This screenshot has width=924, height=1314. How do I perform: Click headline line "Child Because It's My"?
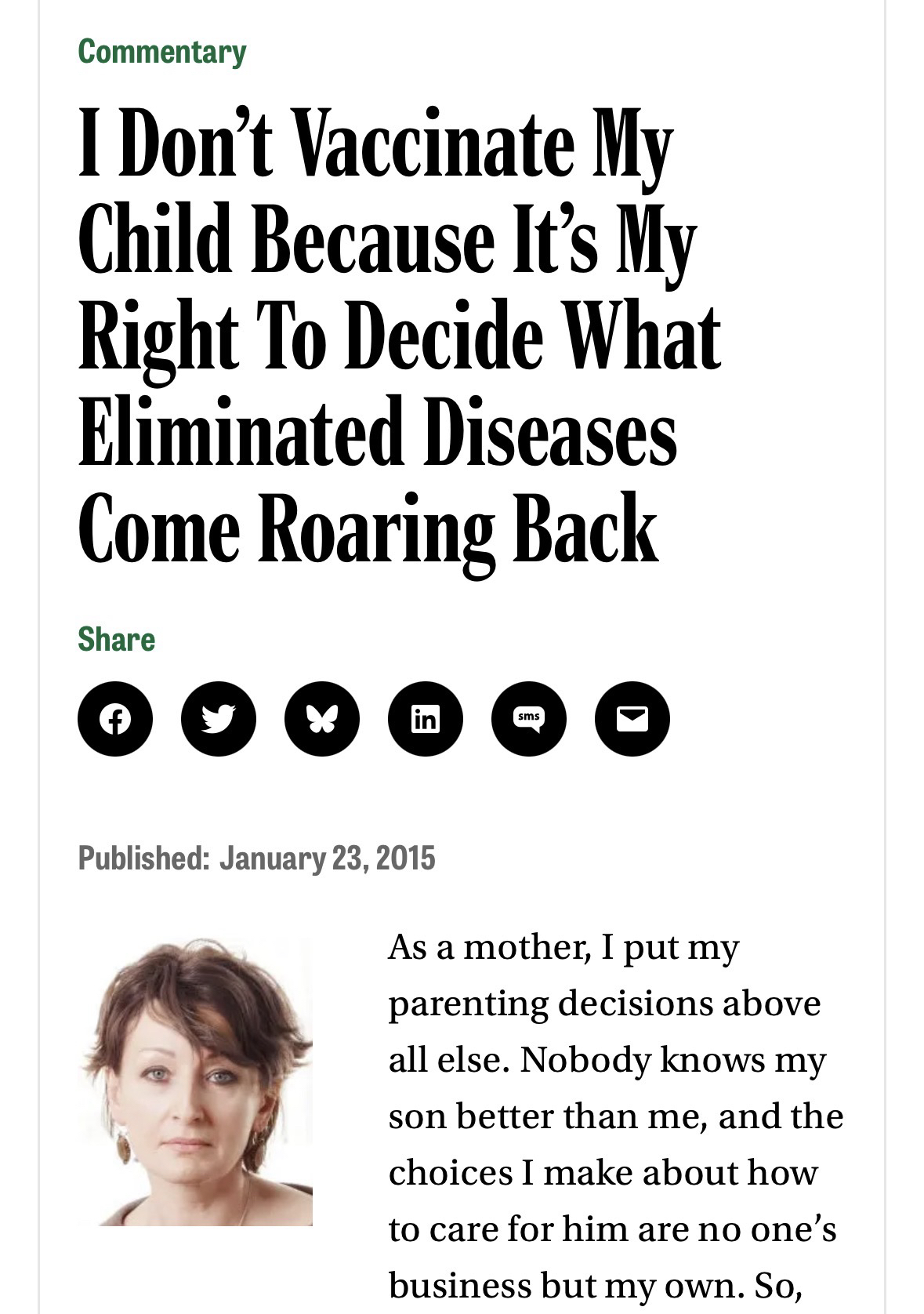click(x=387, y=239)
